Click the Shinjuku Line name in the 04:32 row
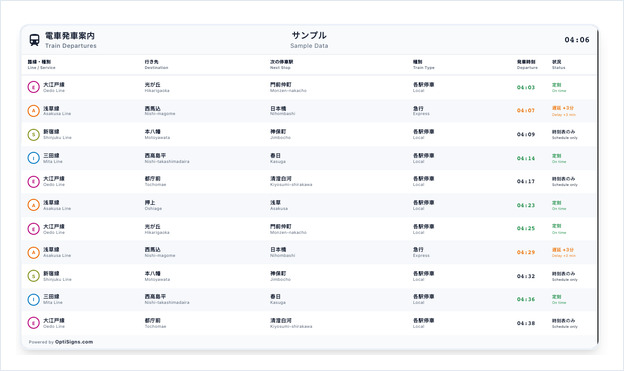The image size is (624, 371). pos(57,276)
